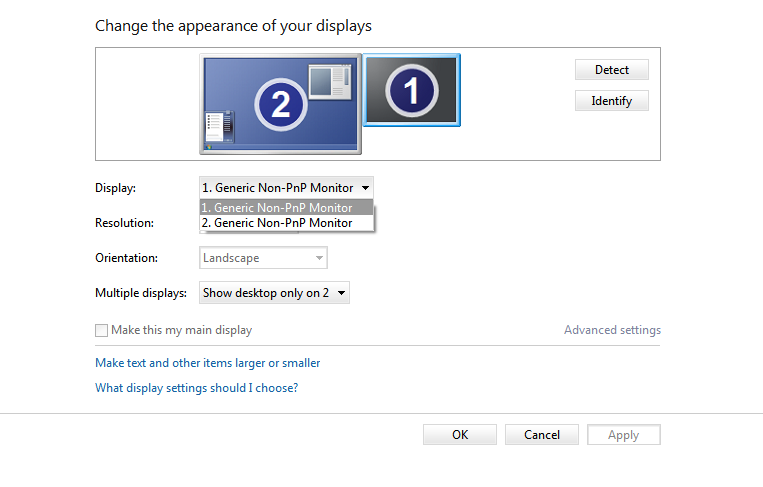This screenshot has height=487, width=763.
Task: Open the Multiple displays dropdown
Action: (274, 293)
